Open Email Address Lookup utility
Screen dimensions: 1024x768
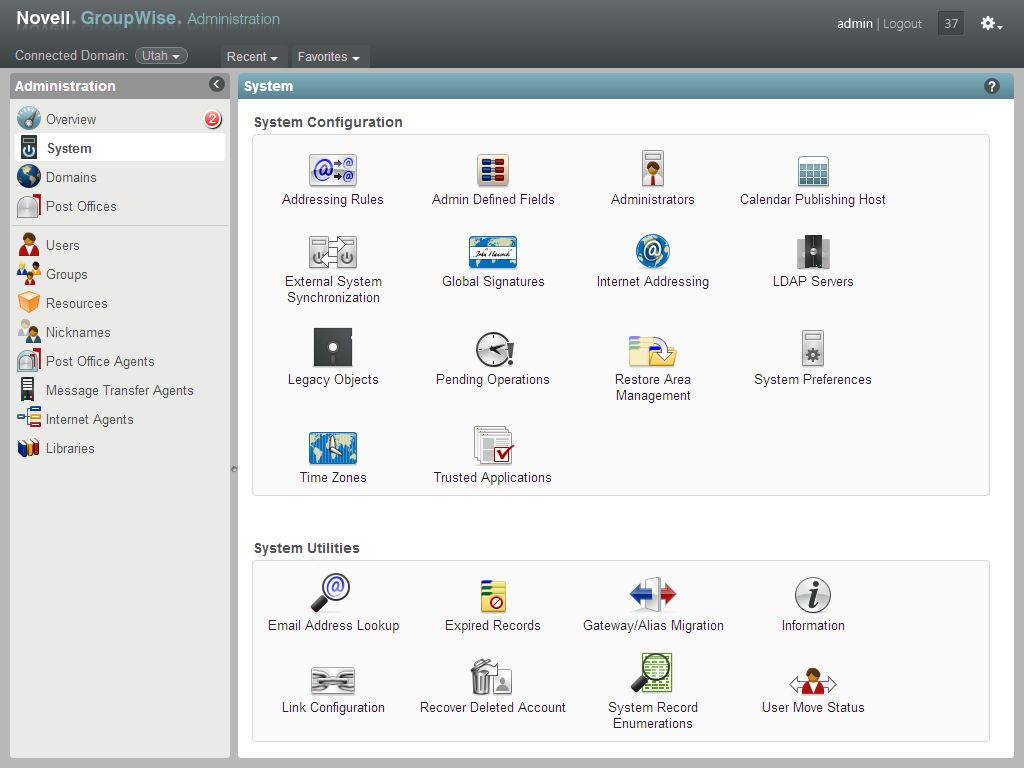click(332, 594)
